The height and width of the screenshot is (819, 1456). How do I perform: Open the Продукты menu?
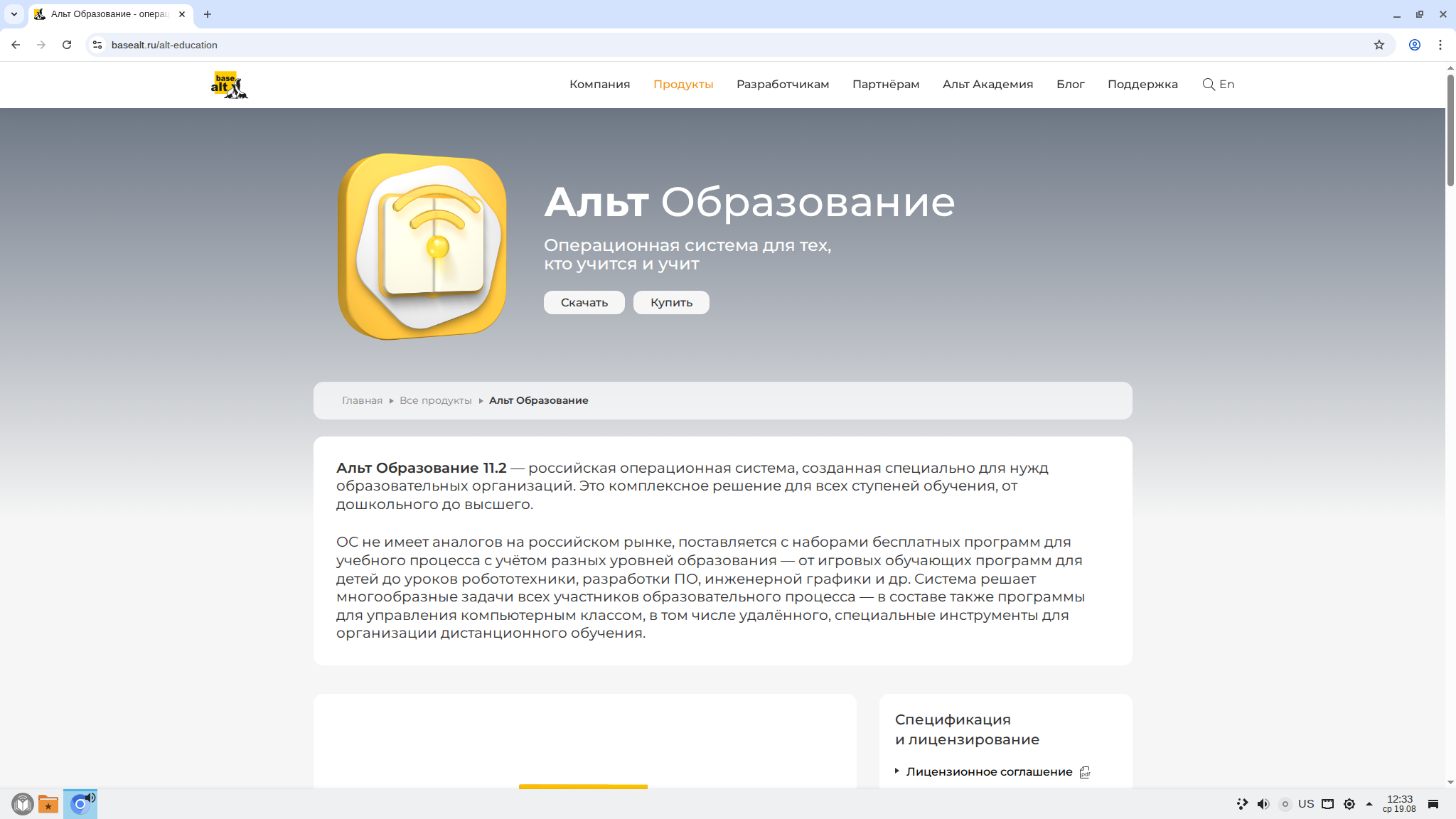(x=683, y=85)
